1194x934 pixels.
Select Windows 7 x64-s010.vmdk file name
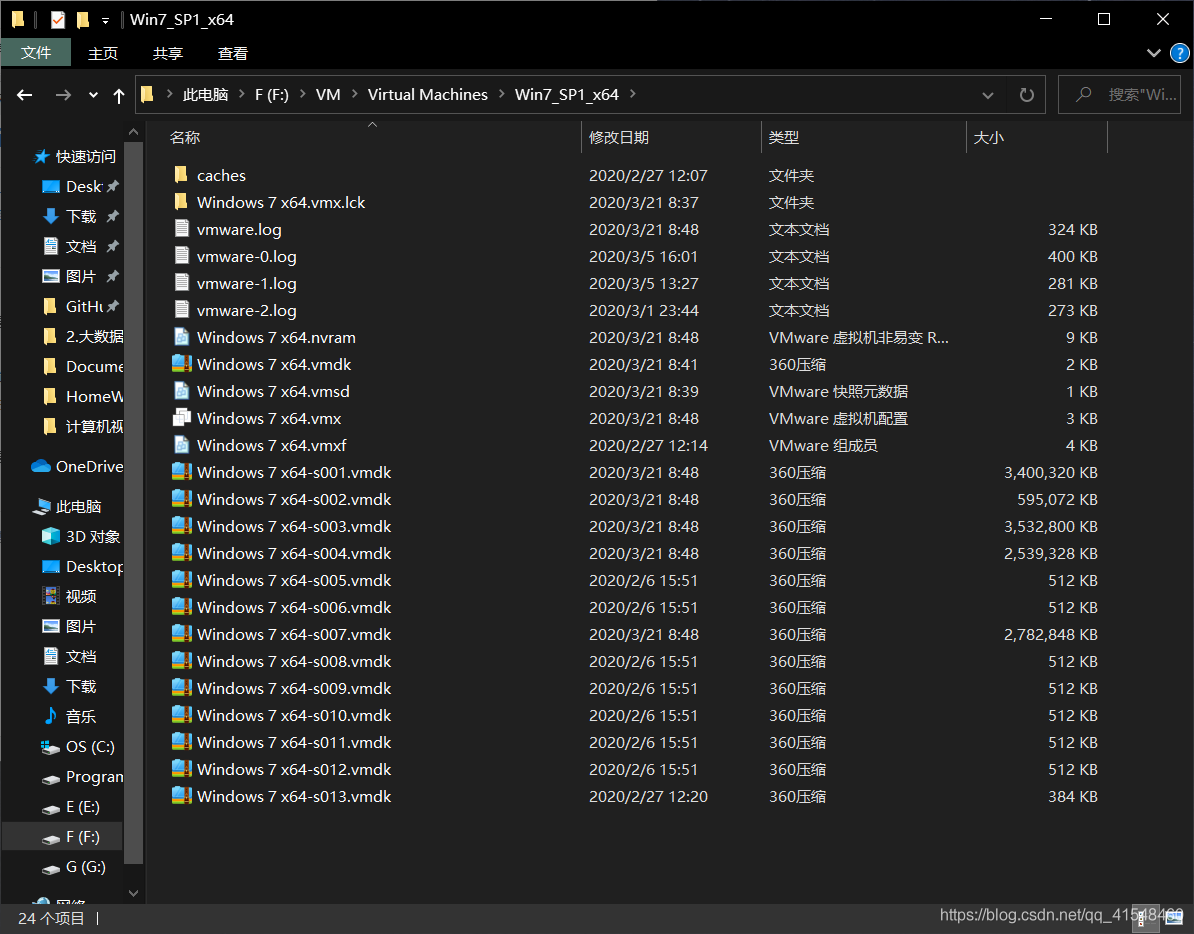[x=294, y=716]
